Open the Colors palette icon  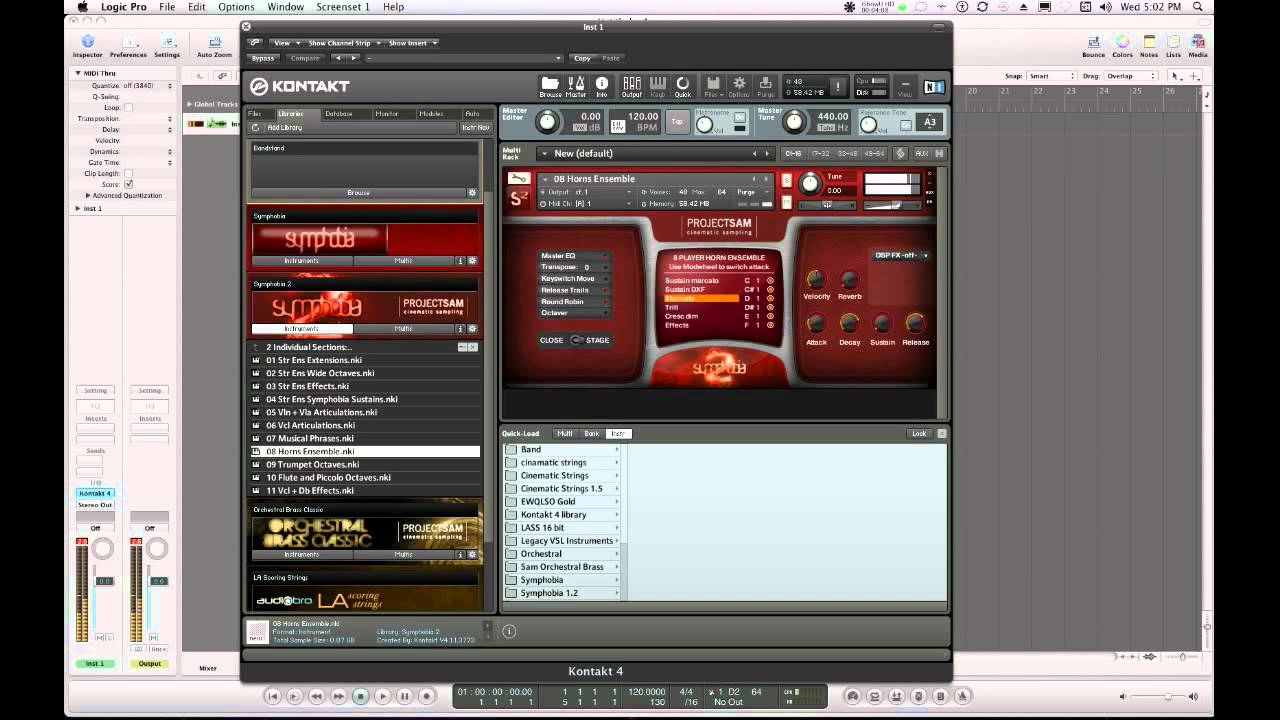coord(1123,46)
